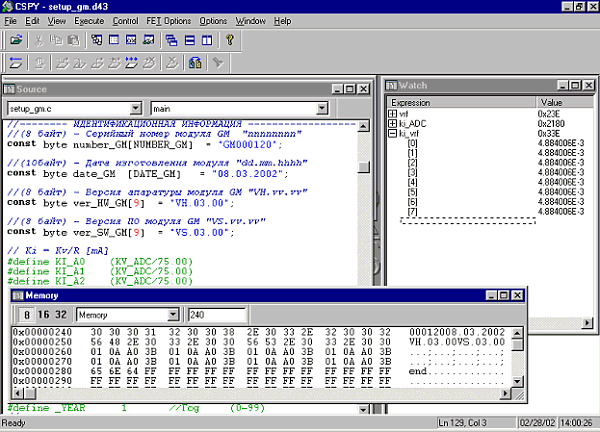The height and width of the screenshot is (432, 600).
Task: Select the ki_vrf [7] watch row
Action: (491, 212)
